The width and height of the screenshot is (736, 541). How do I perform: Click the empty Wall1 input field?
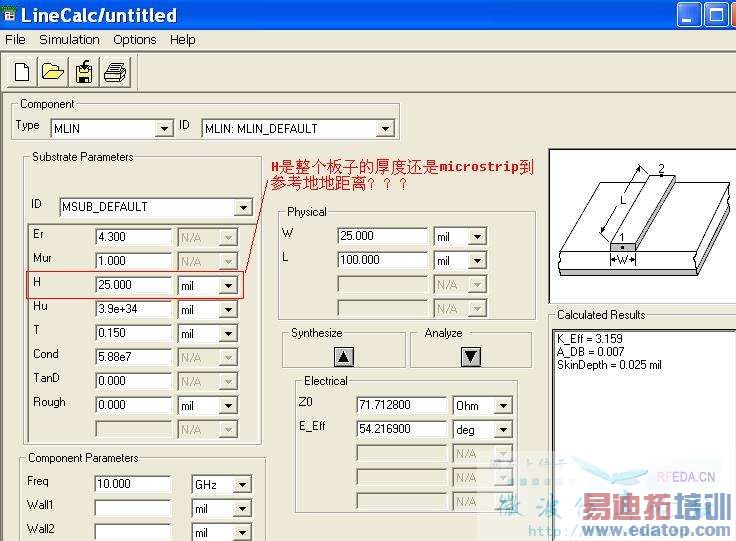pyautogui.click(x=133, y=508)
